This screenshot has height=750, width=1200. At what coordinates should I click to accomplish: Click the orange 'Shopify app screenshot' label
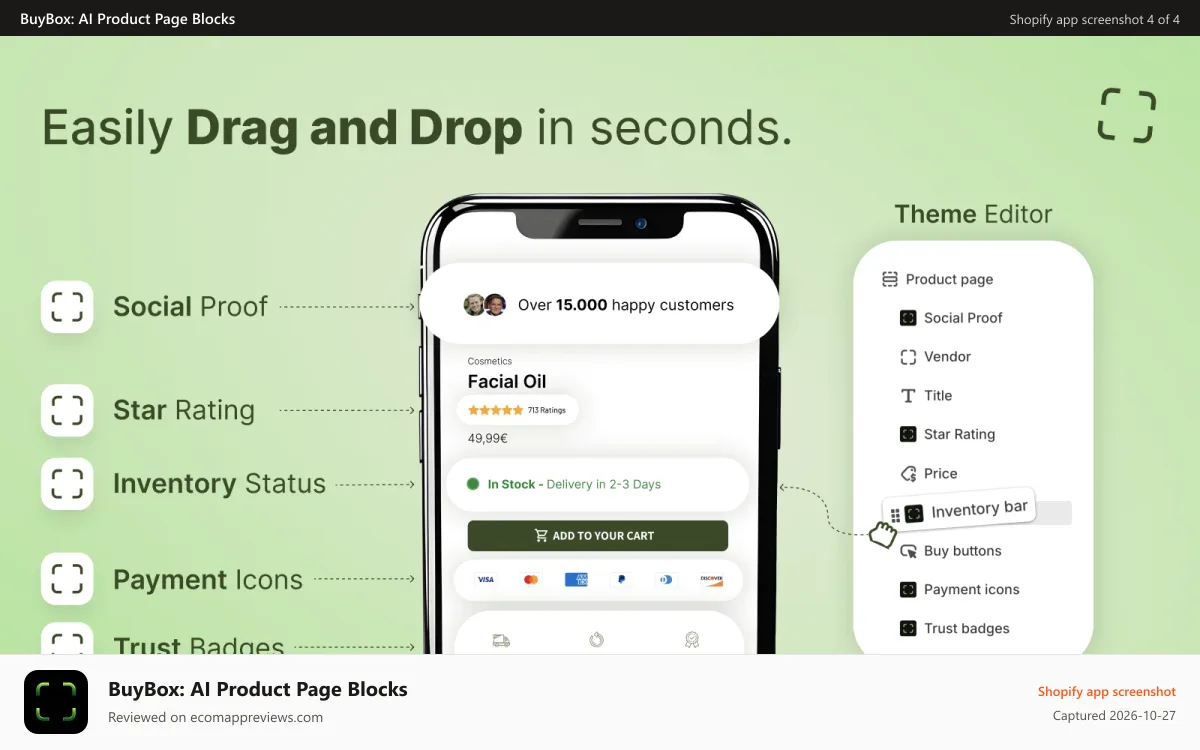[x=1107, y=691]
